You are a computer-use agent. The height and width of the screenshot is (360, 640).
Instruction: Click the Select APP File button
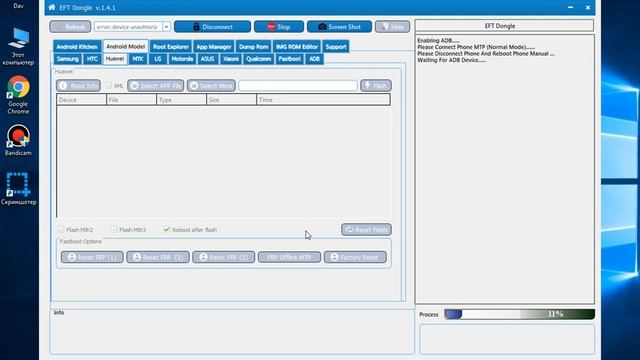[x=156, y=85]
